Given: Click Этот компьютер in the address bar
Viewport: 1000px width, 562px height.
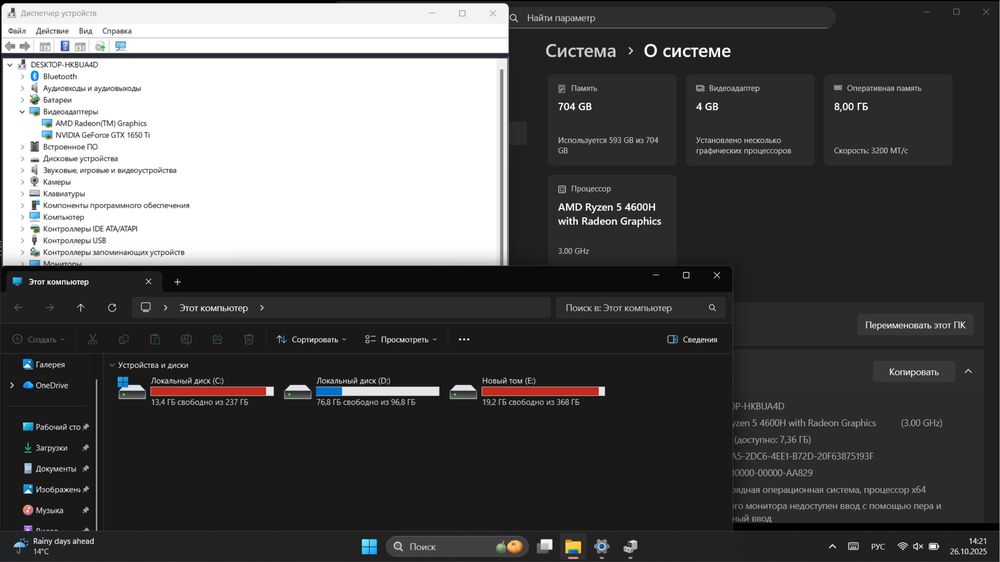Looking at the screenshot, I should point(214,307).
